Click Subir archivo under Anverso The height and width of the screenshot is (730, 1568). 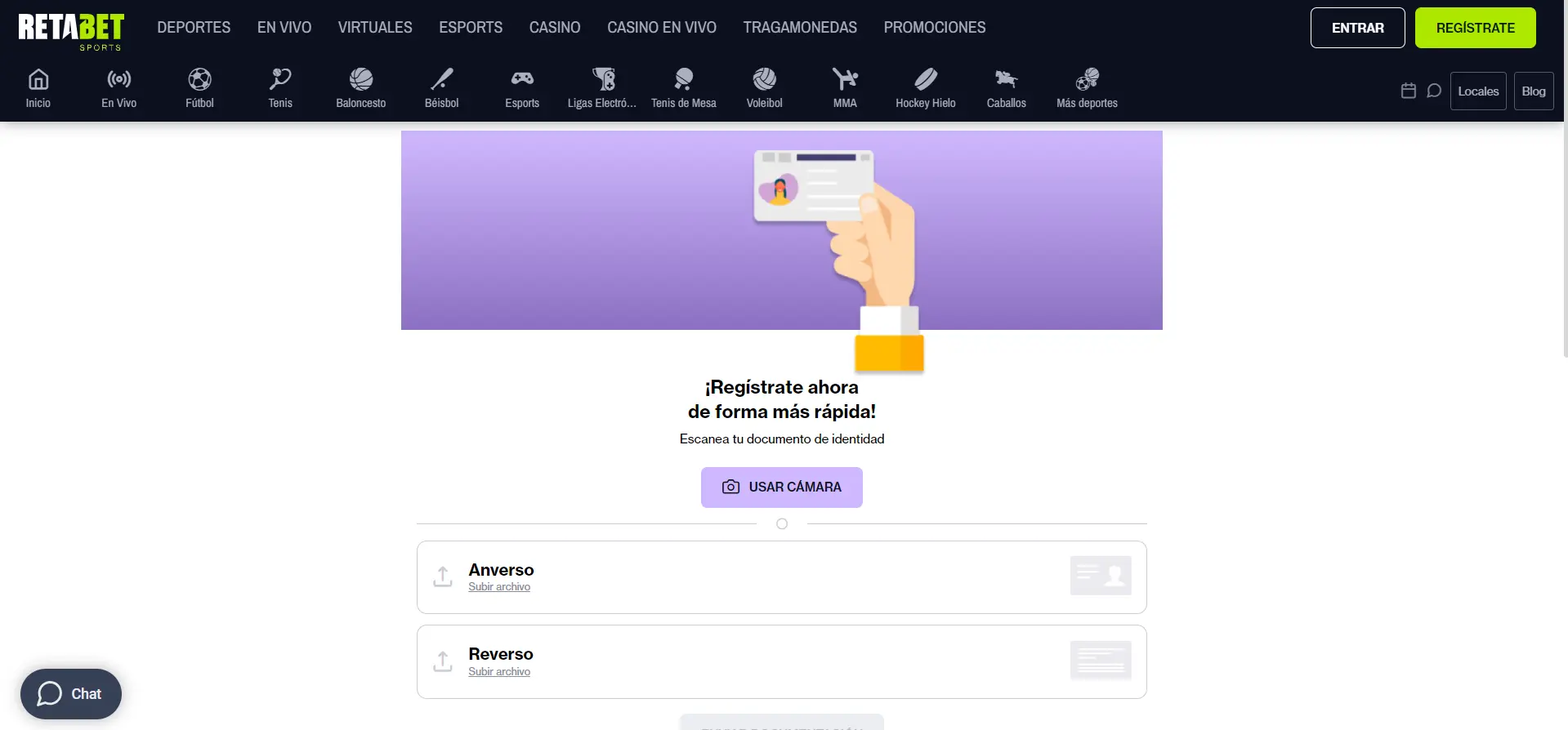(x=499, y=587)
